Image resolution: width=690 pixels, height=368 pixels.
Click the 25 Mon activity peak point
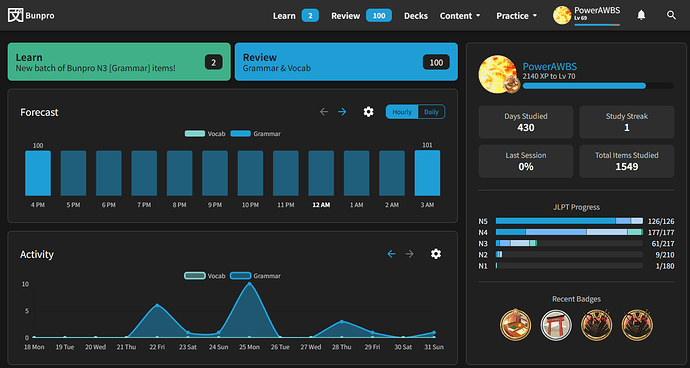pos(250,283)
